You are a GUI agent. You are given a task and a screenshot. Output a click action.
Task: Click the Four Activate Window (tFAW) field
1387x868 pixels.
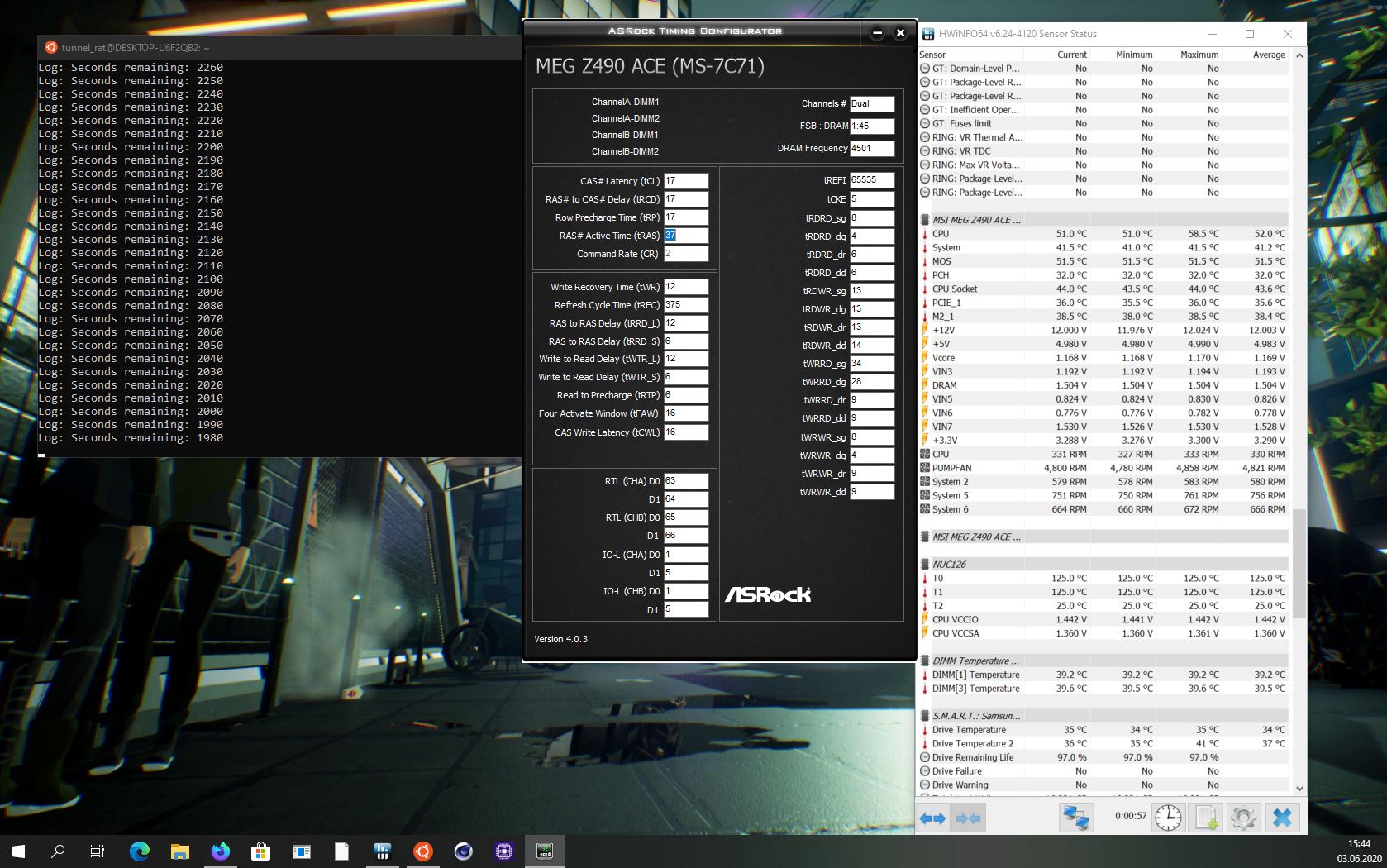click(x=686, y=413)
